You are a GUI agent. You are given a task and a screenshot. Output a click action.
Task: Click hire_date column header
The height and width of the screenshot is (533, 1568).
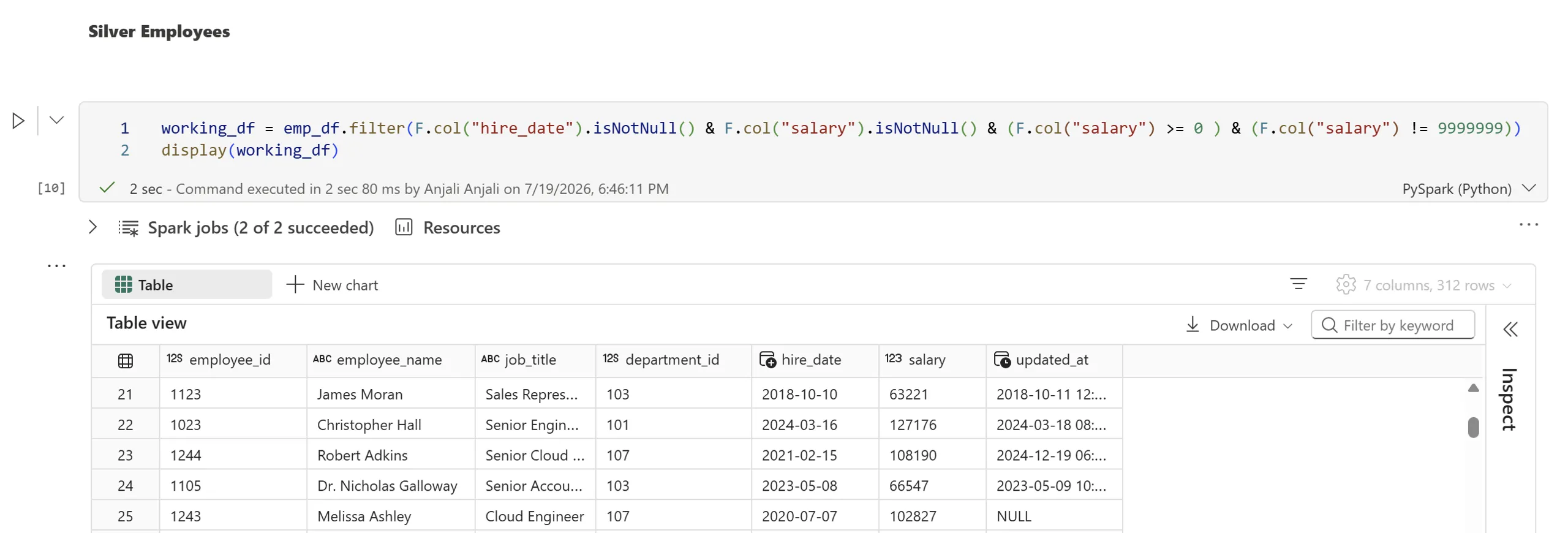[x=815, y=360]
